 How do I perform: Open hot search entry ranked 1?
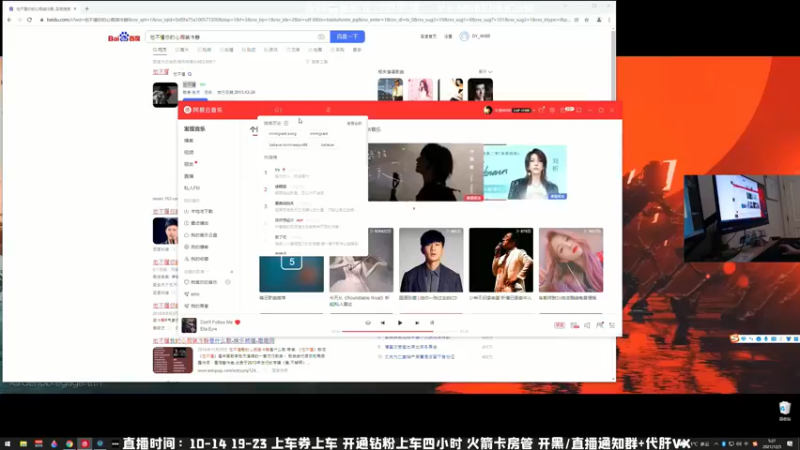click(311, 172)
